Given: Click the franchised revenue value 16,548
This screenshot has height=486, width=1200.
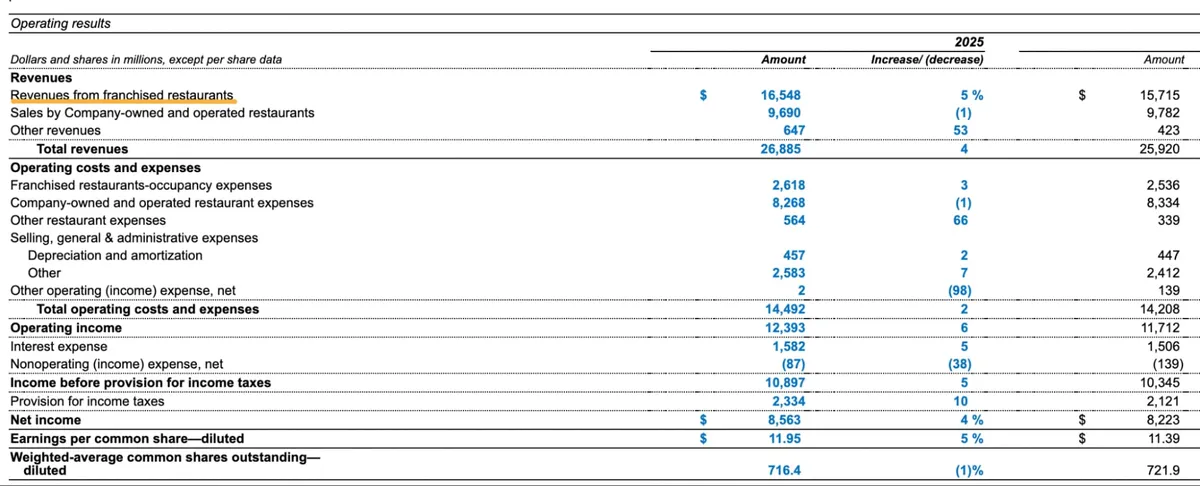Looking at the screenshot, I should click(x=783, y=95).
